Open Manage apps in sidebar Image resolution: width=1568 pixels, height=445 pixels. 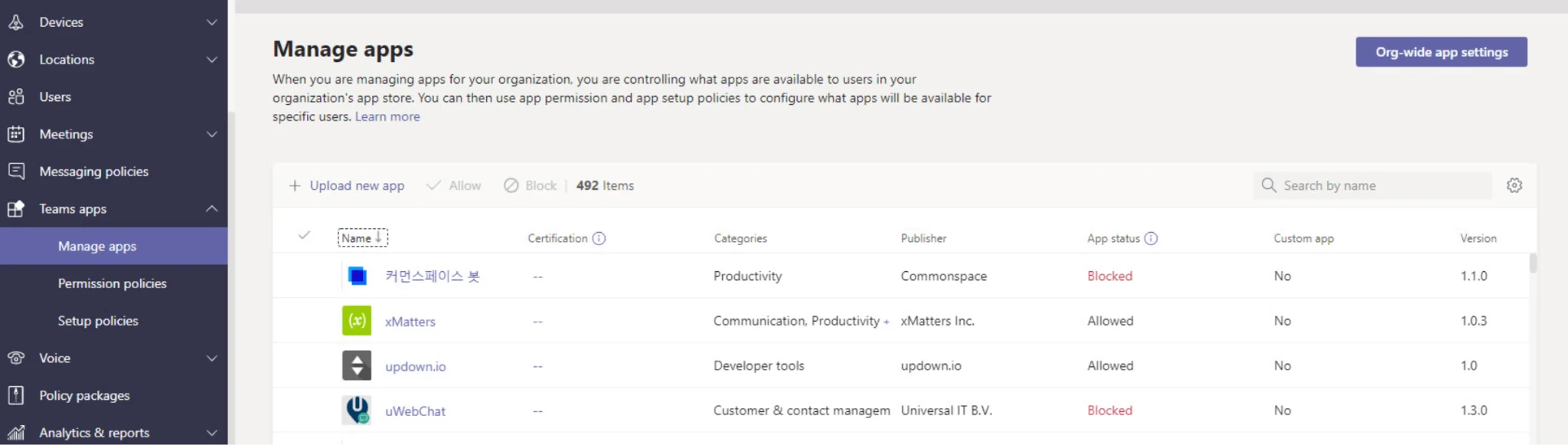coord(113,246)
